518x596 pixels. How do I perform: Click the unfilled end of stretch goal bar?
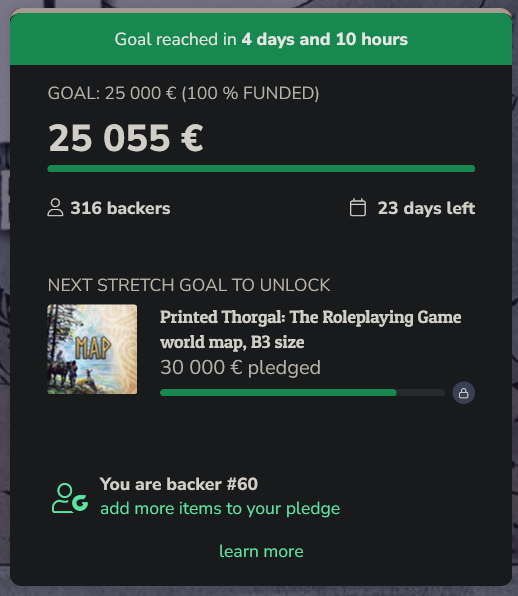click(x=421, y=393)
